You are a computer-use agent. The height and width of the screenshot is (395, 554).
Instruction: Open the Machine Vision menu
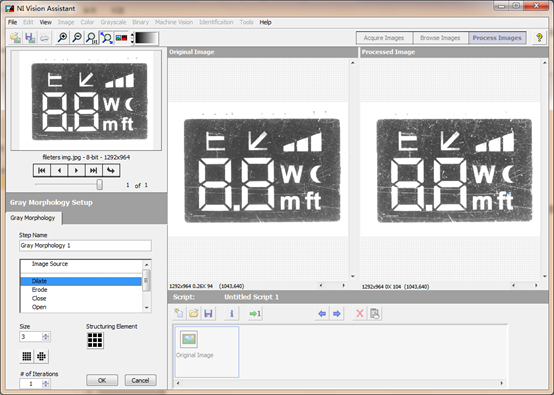coord(174,22)
